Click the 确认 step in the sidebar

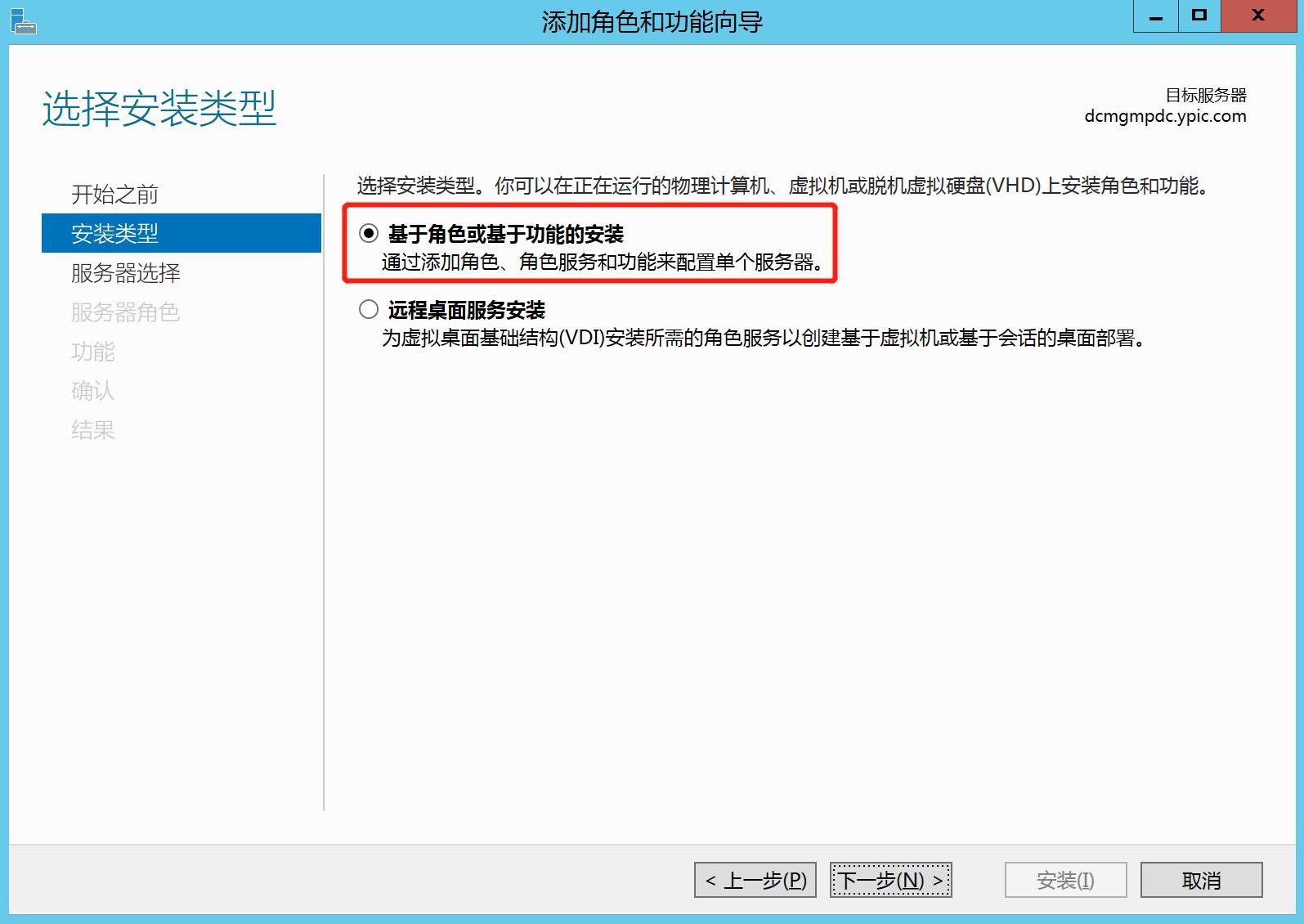tap(92, 391)
